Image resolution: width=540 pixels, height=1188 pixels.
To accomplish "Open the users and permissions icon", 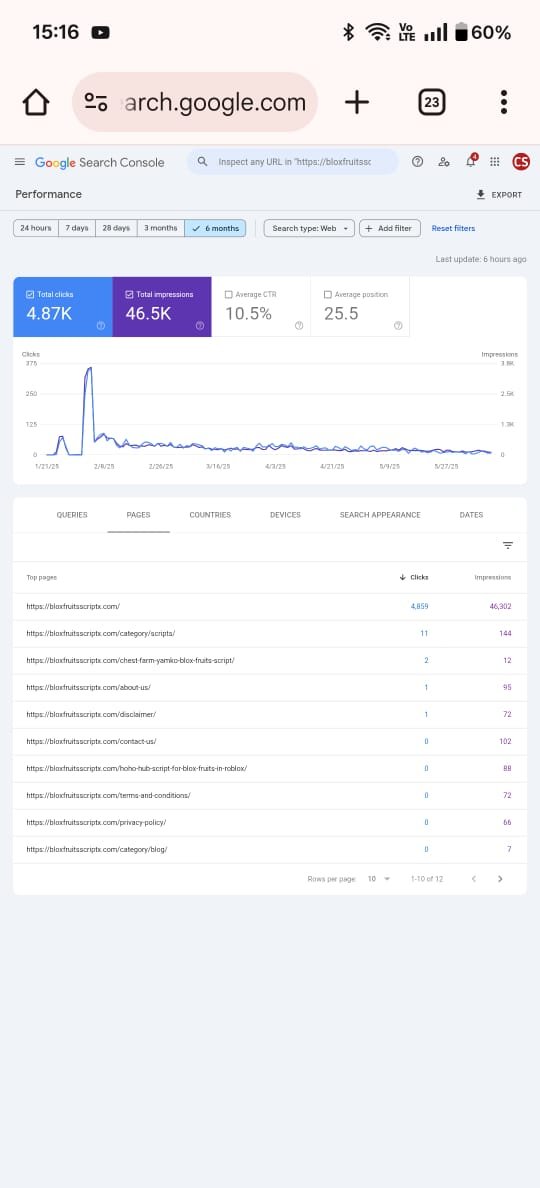I will pos(444,161).
